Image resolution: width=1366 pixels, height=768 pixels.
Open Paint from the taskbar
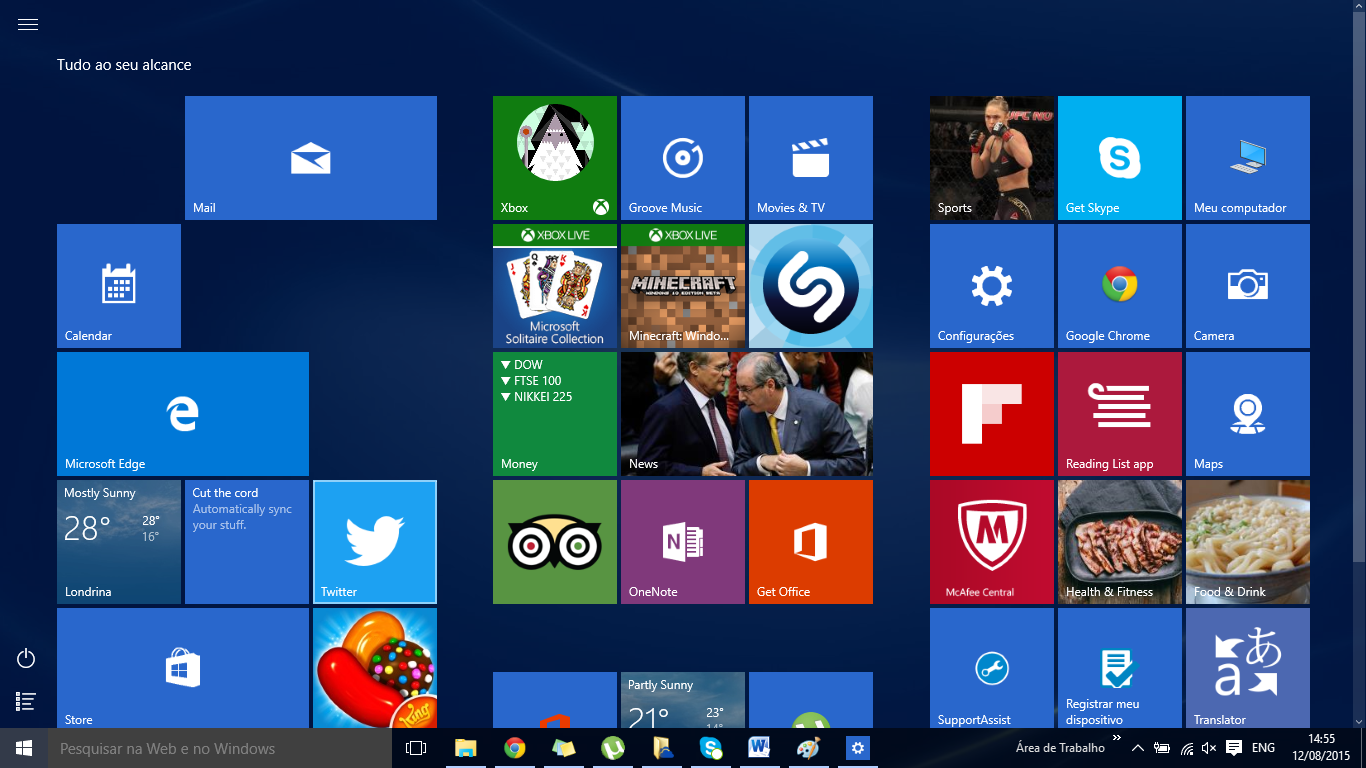809,748
